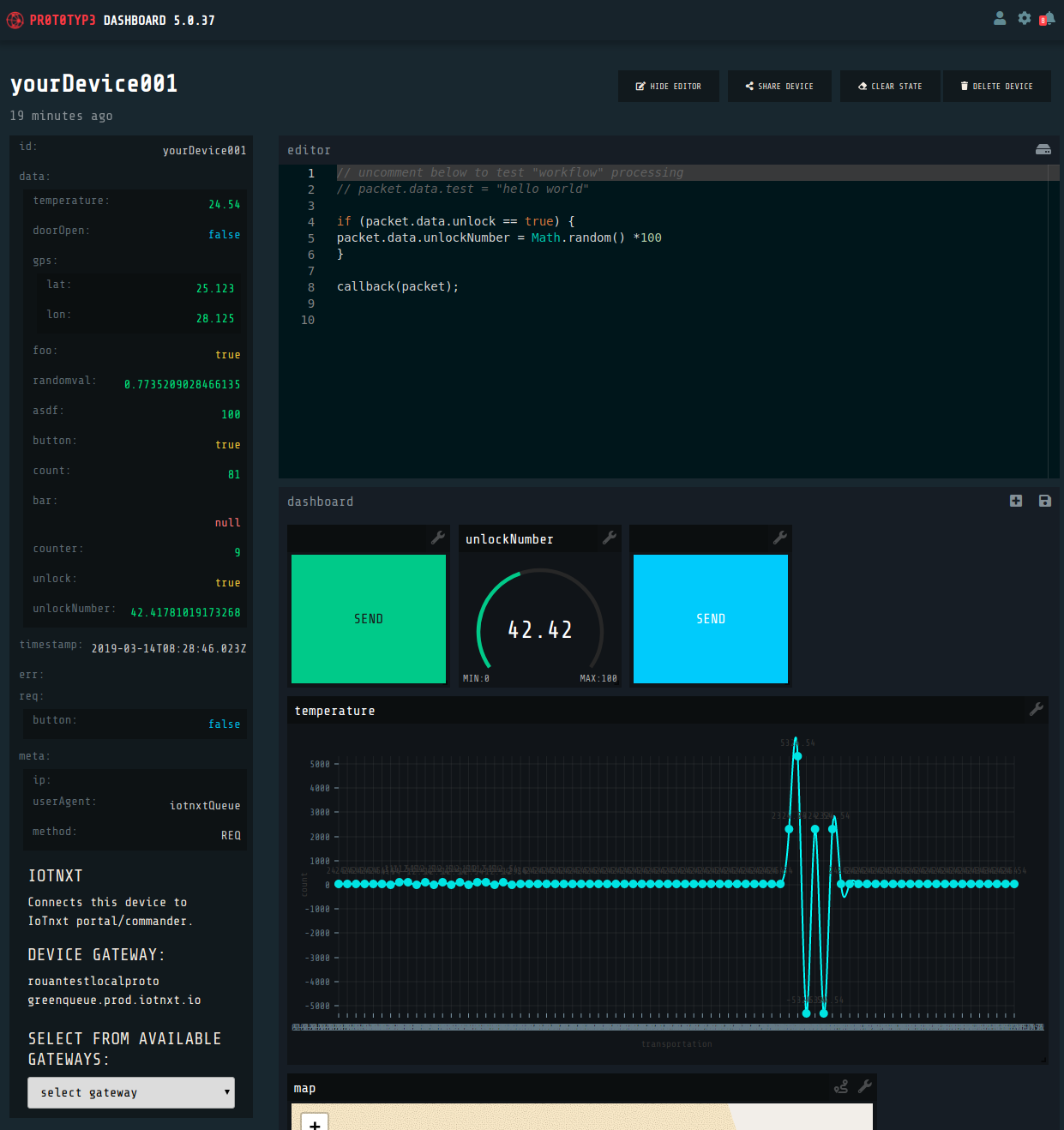Click the gps label in data tree
Screen dimensions: 1064x1130
pos(45,260)
